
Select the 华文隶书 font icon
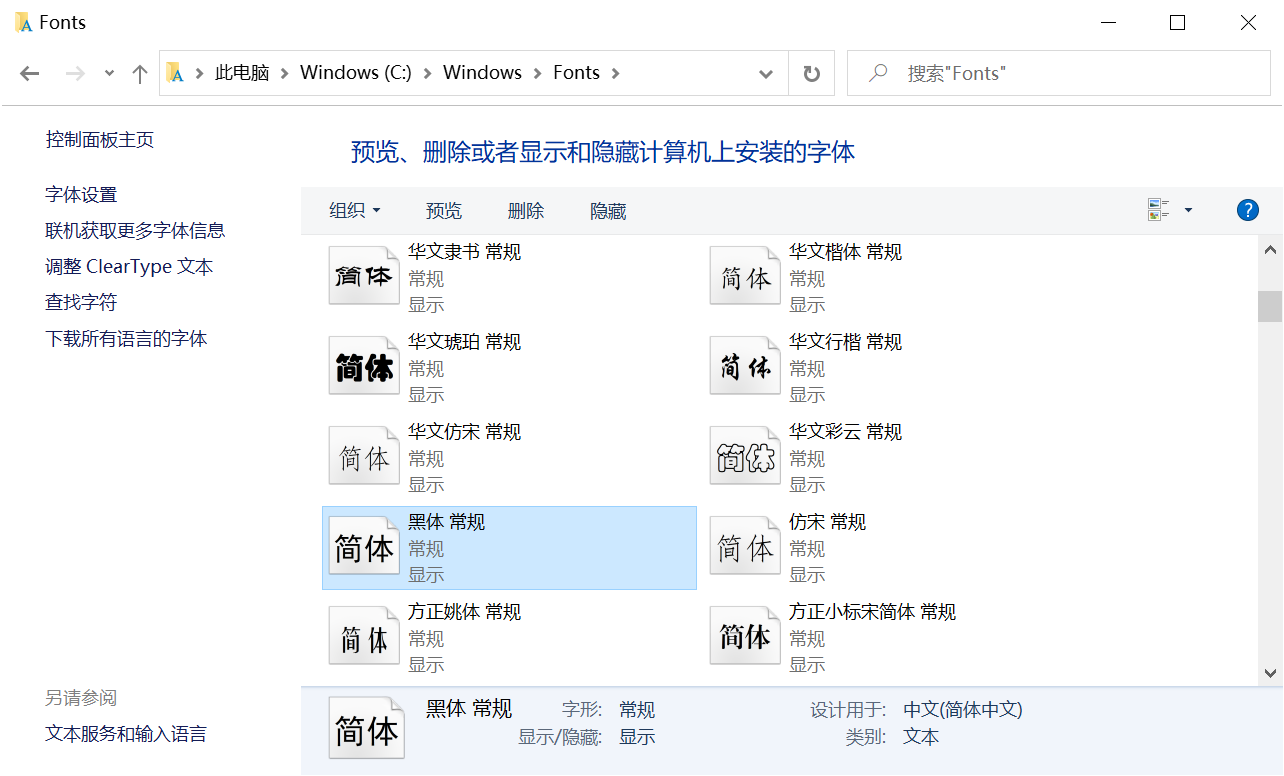(x=364, y=277)
